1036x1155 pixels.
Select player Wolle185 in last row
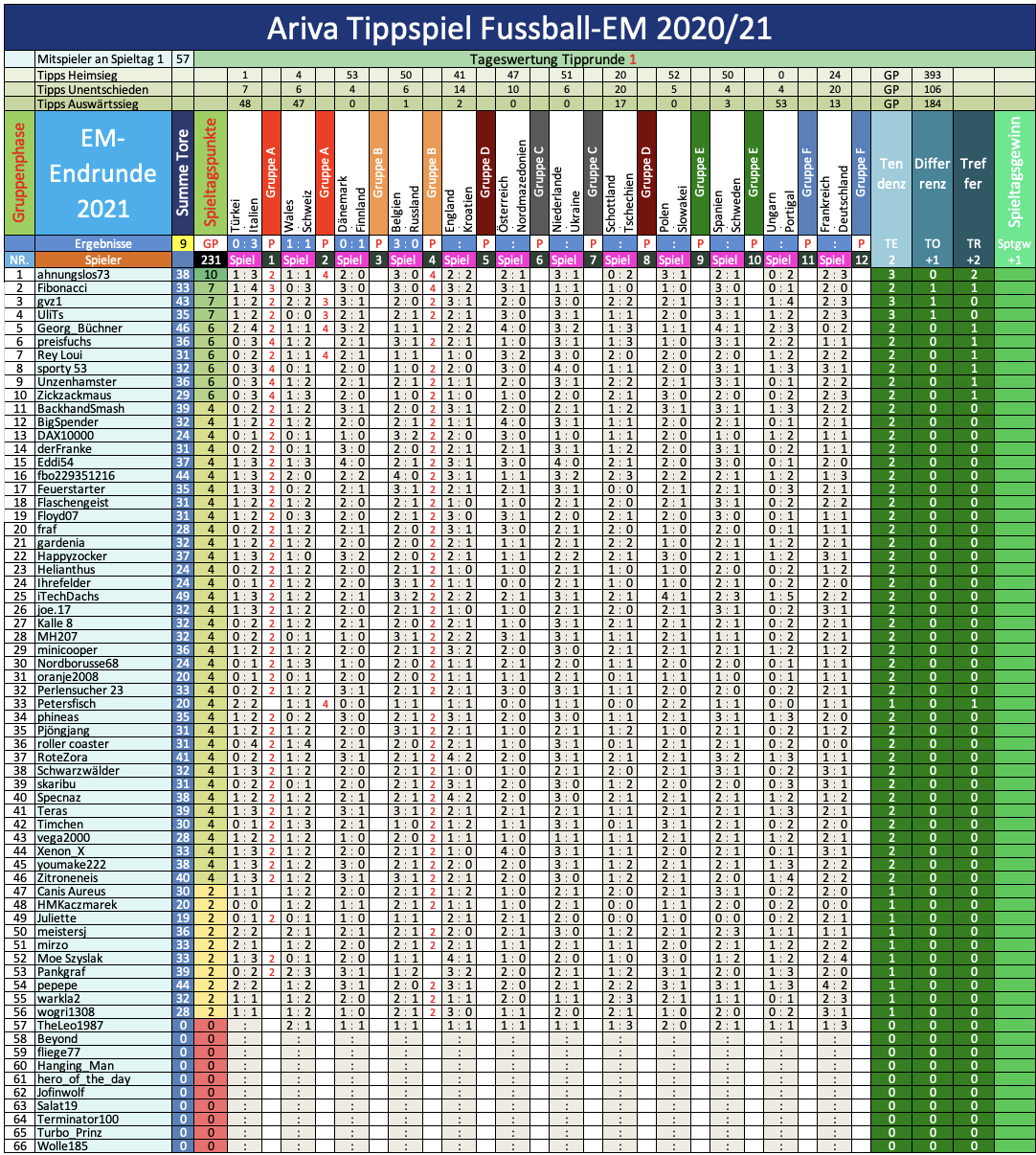[103, 1146]
